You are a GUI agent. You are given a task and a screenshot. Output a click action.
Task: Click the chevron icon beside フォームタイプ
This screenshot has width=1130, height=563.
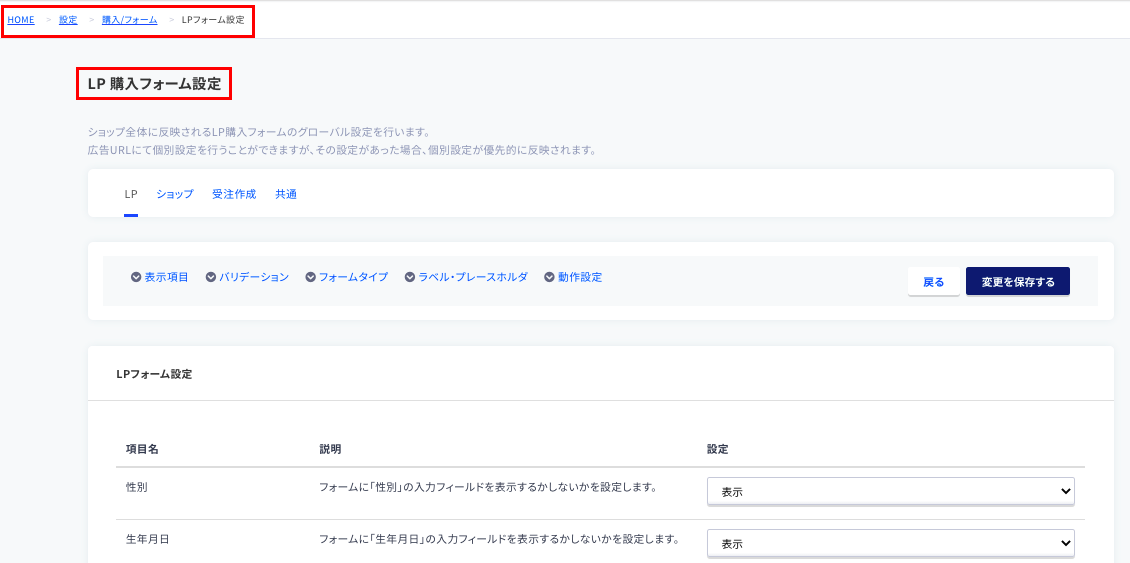(x=311, y=278)
